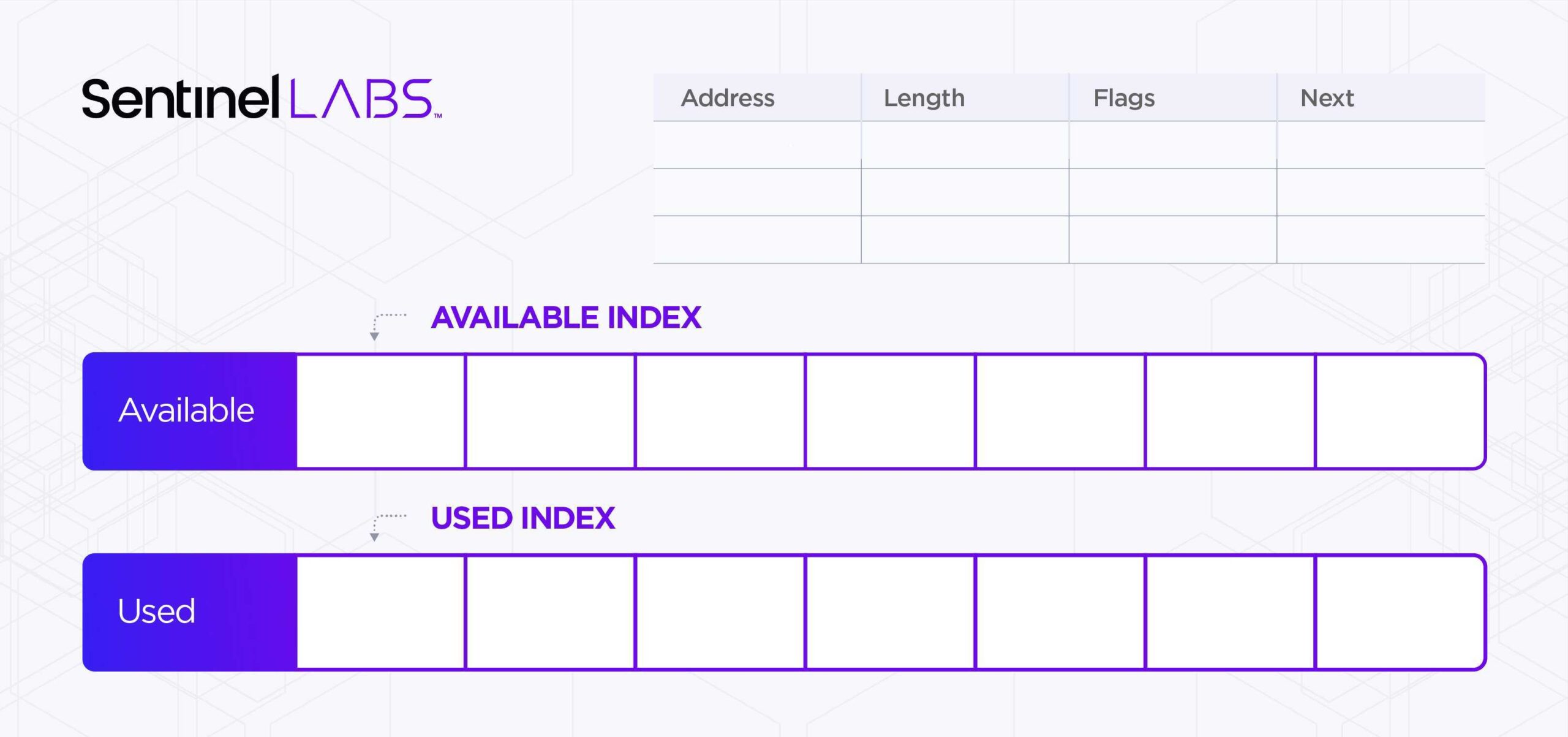Select last empty cell in Used ring
This screenshot has height=737, width=1568.
coord(1400,611)
